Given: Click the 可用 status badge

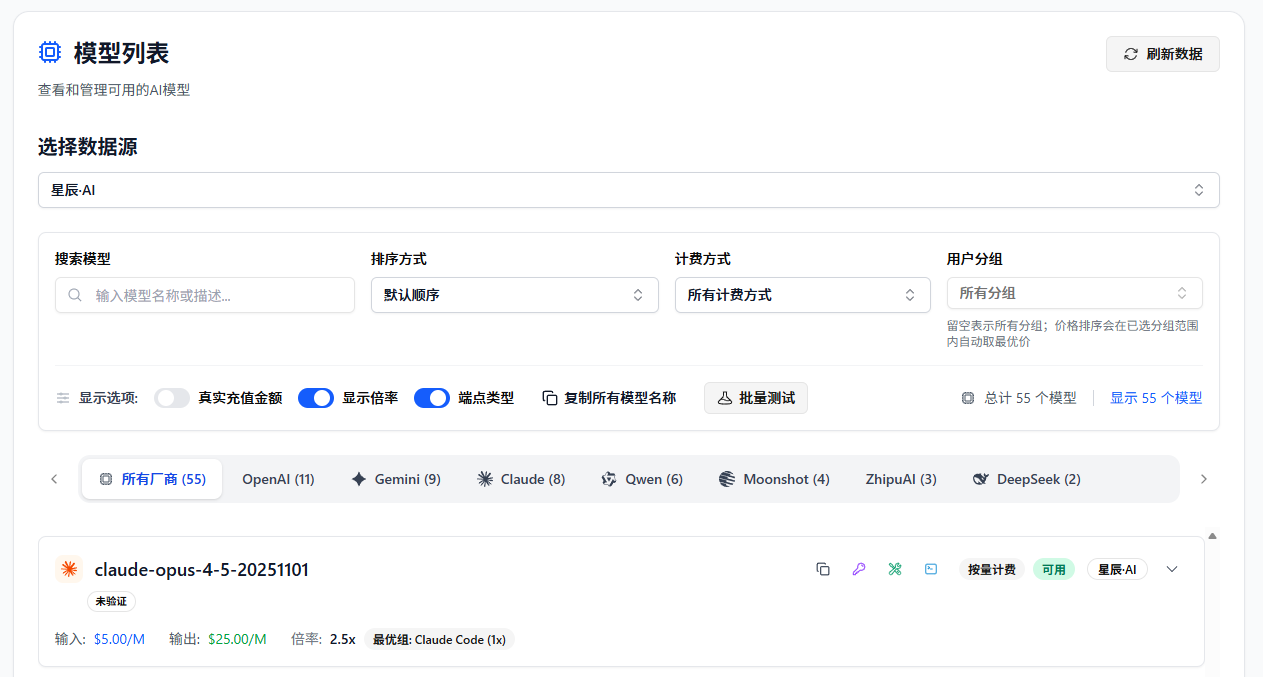Looking at the screenshot, I should tap(1054, 569).
